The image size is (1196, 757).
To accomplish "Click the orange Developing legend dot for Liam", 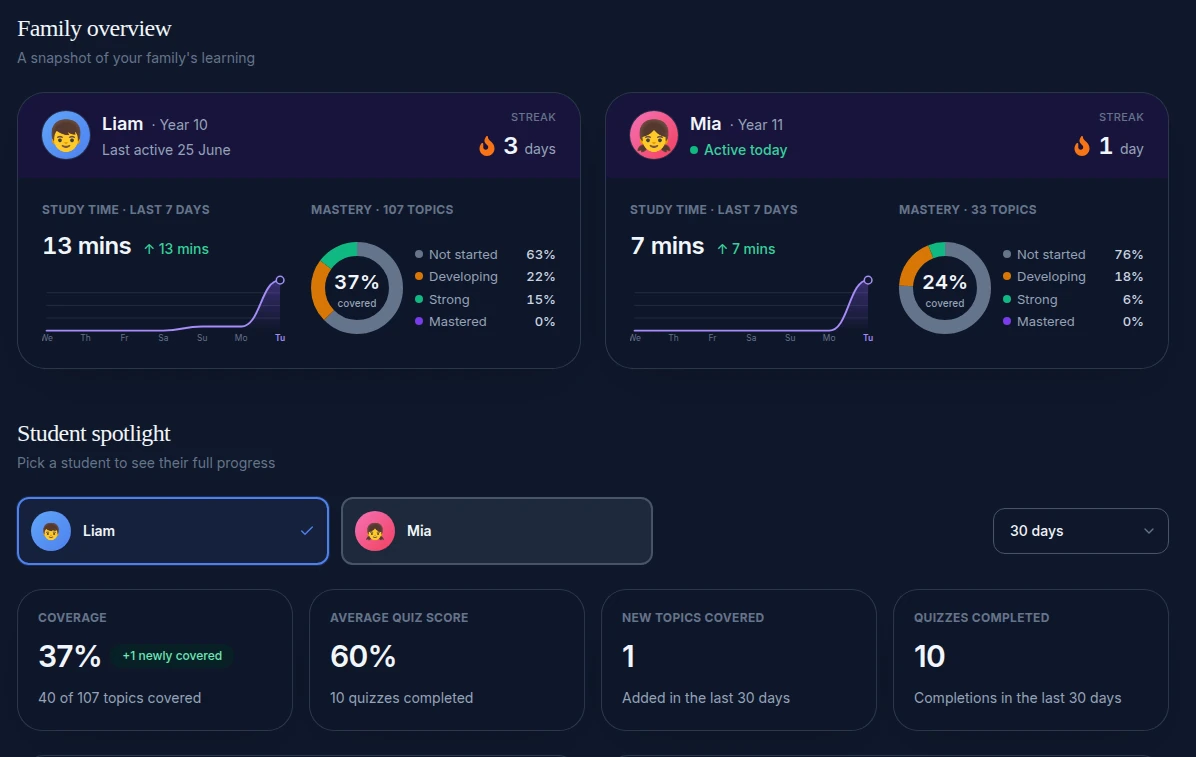I will click(419, 276).
